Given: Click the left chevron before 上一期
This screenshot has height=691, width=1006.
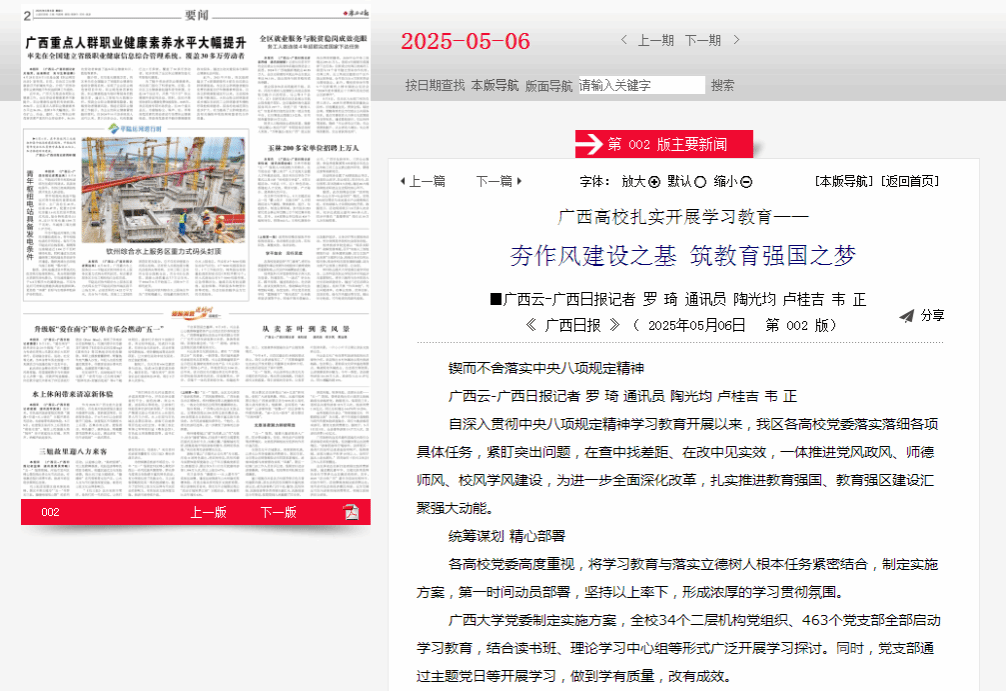Looking at the screenshot, I should coord(625,40).
